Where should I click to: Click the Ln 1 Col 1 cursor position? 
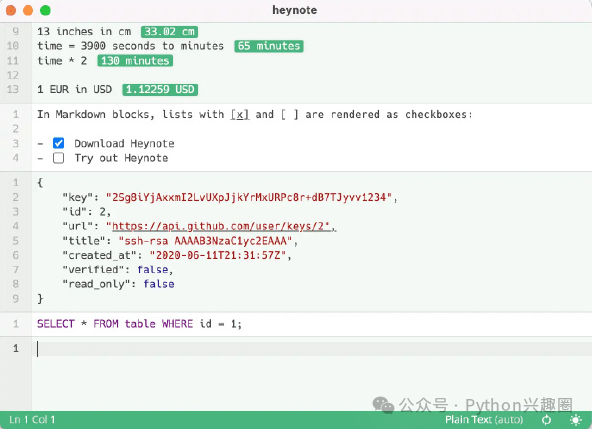pyautogui.click(x=32, y=420)
